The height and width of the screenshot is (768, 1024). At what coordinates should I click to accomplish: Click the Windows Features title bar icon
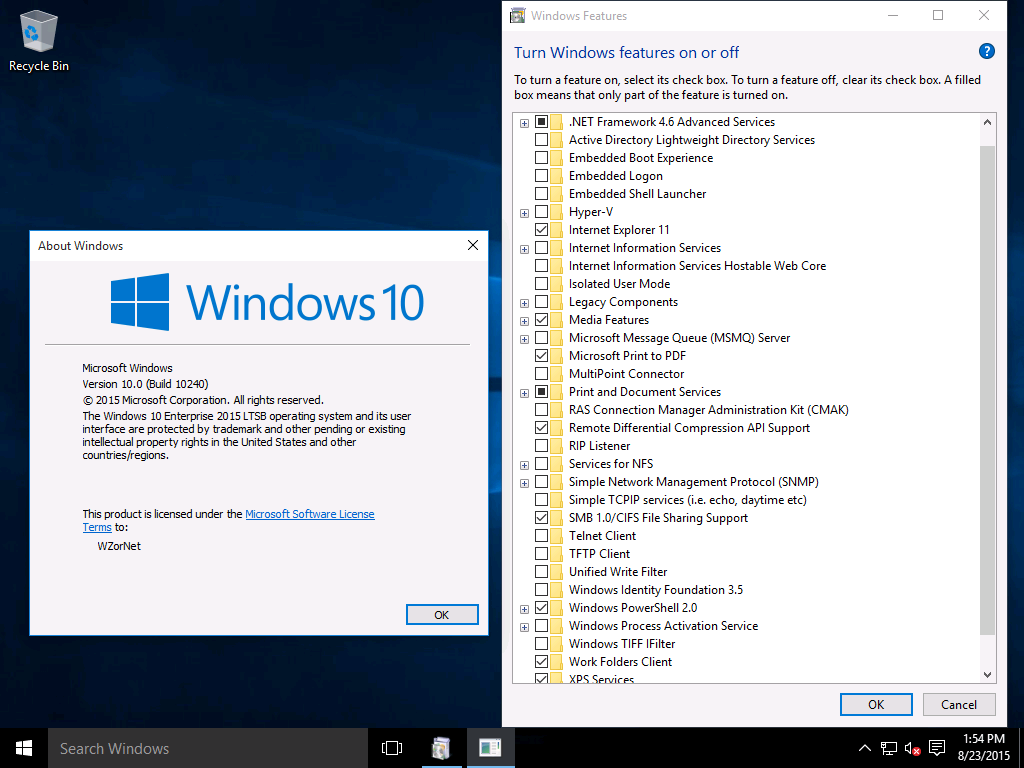[x=517, y=15]
